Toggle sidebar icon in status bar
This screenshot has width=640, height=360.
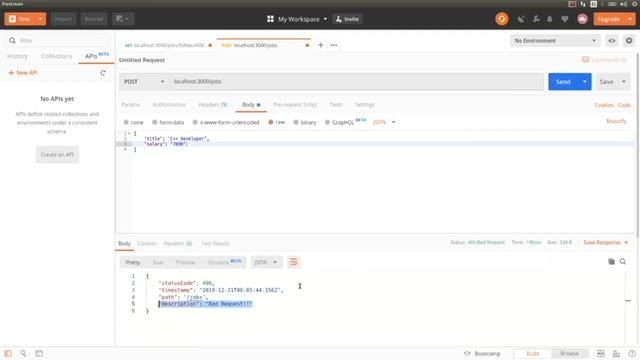(8, 353)
